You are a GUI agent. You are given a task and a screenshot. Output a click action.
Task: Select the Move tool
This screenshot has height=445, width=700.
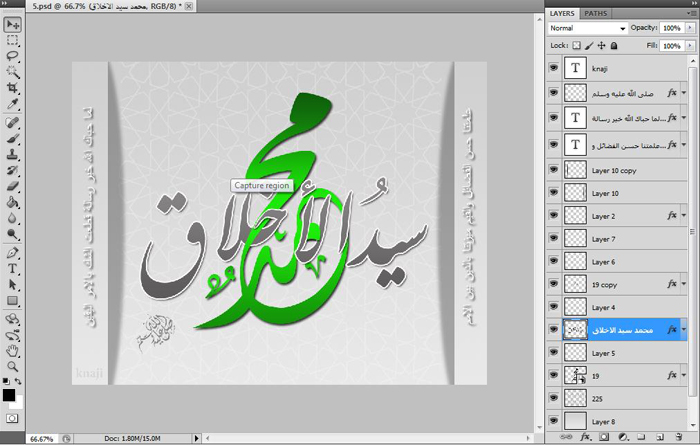pos(13,25)
